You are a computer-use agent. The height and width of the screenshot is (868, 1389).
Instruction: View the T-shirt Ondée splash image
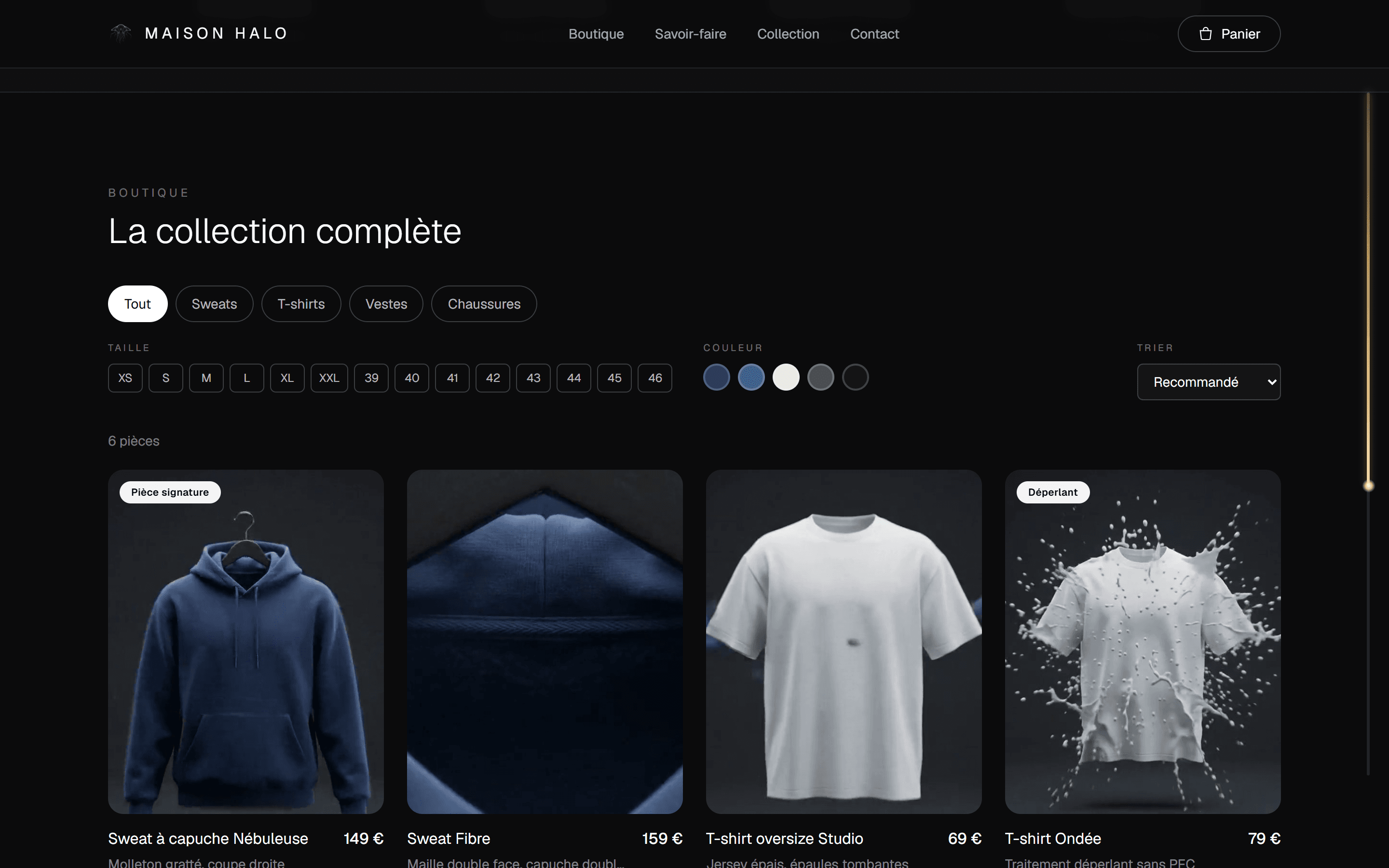tap(1142, 641)
